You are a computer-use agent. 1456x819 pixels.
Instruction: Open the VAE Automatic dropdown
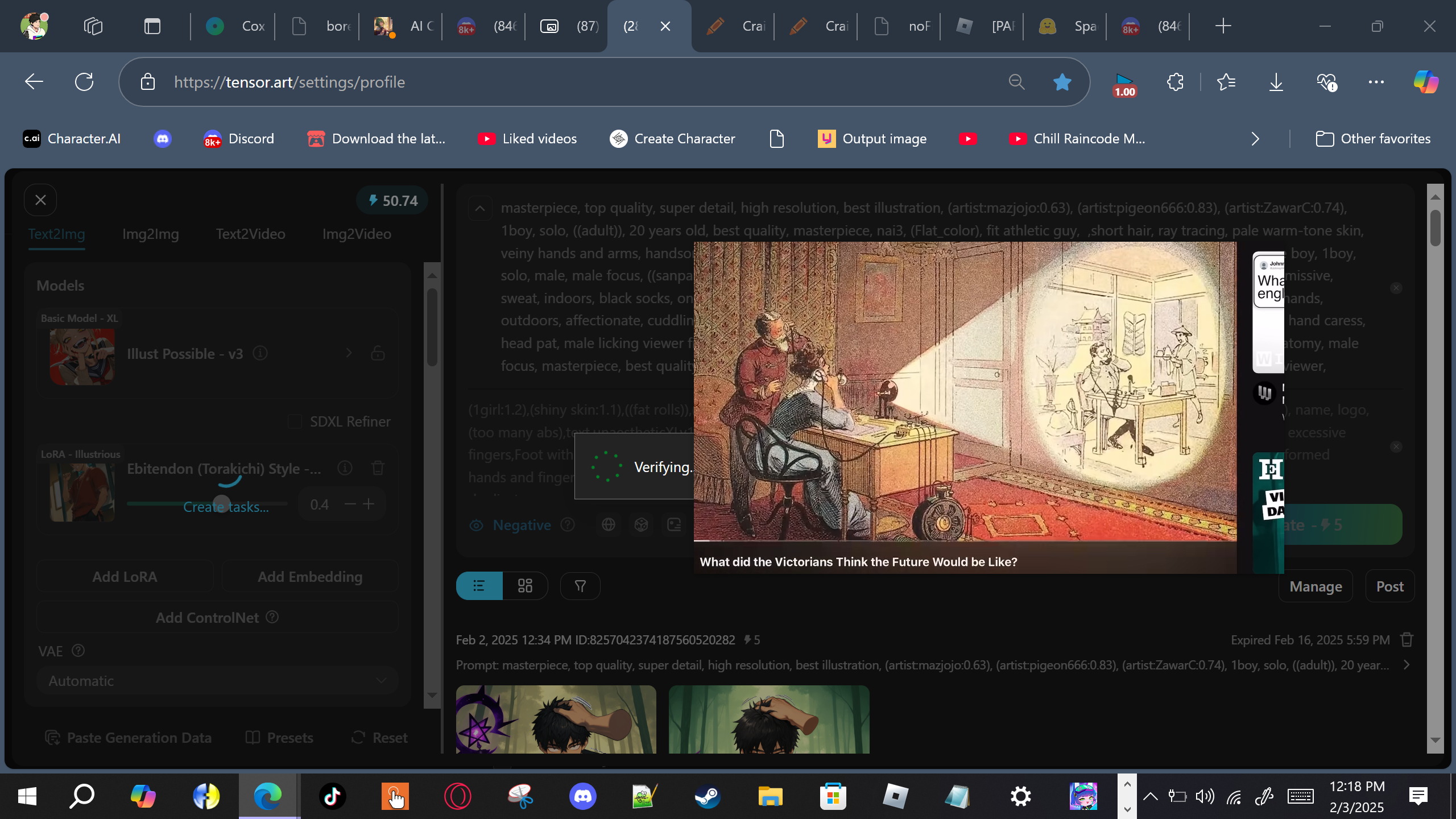tap(217, 681)
